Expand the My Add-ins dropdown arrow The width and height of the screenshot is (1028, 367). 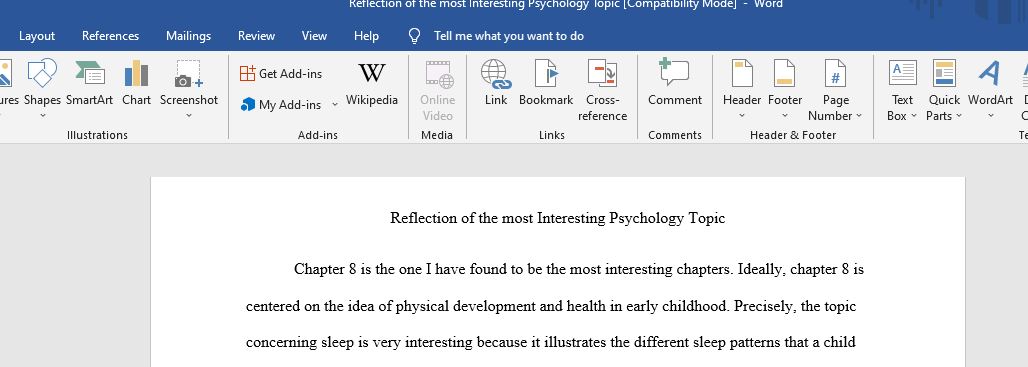pos(334,105)
